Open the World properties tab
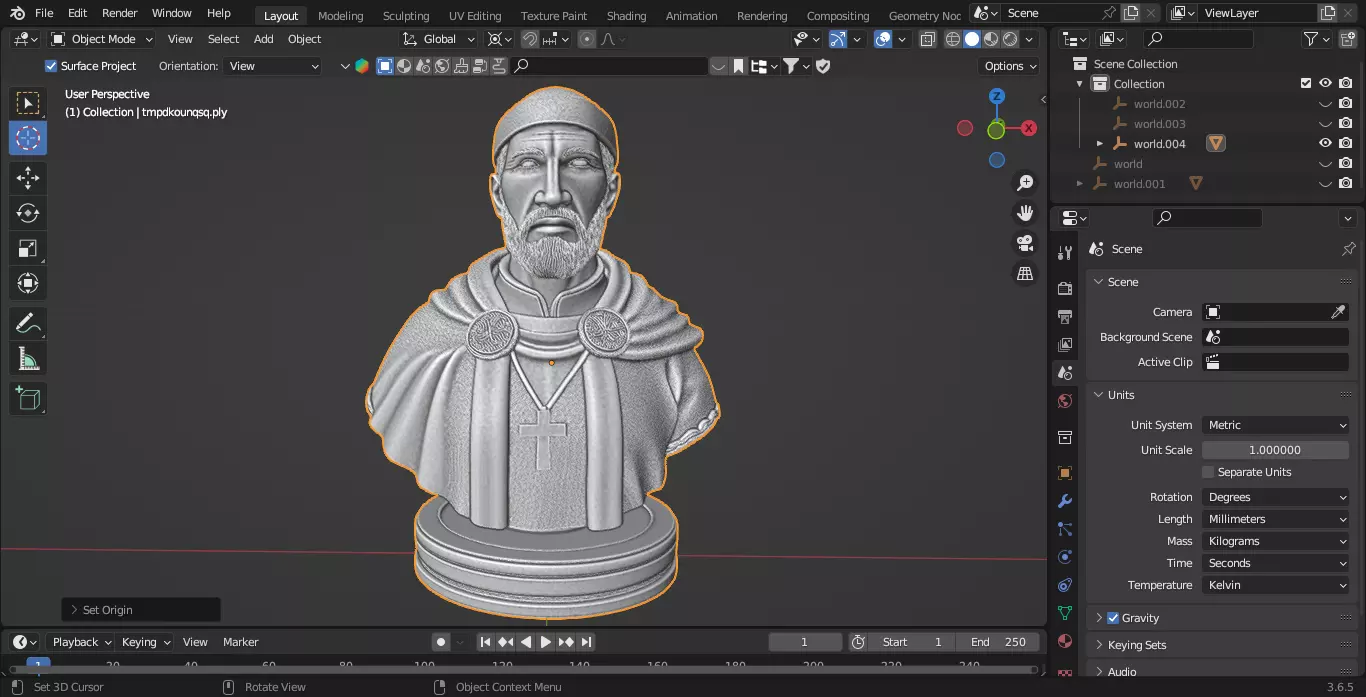 1065,401
